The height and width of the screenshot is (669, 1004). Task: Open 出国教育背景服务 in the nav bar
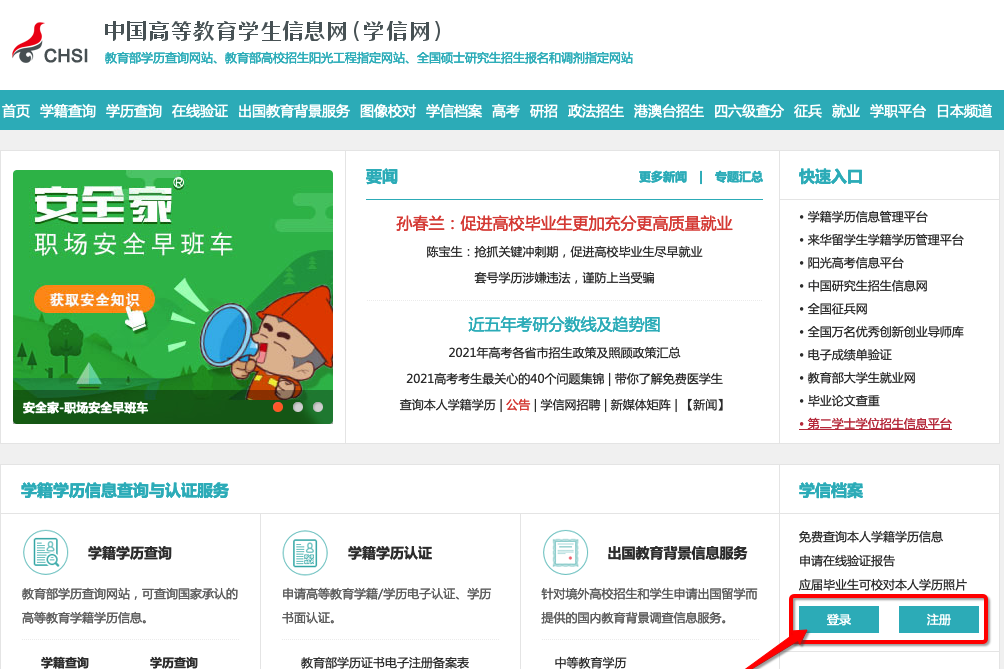[294, 111]
